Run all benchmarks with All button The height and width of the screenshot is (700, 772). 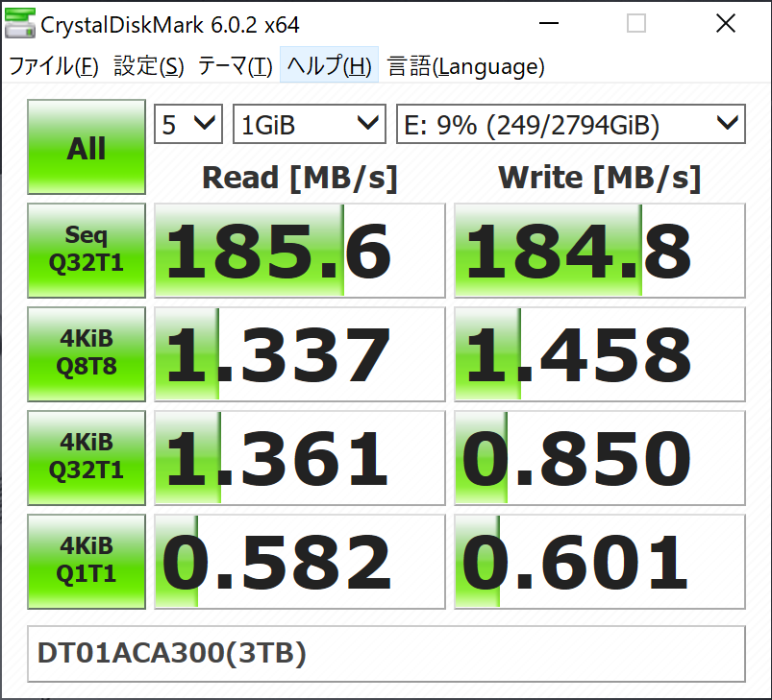[x=86, y=147]
